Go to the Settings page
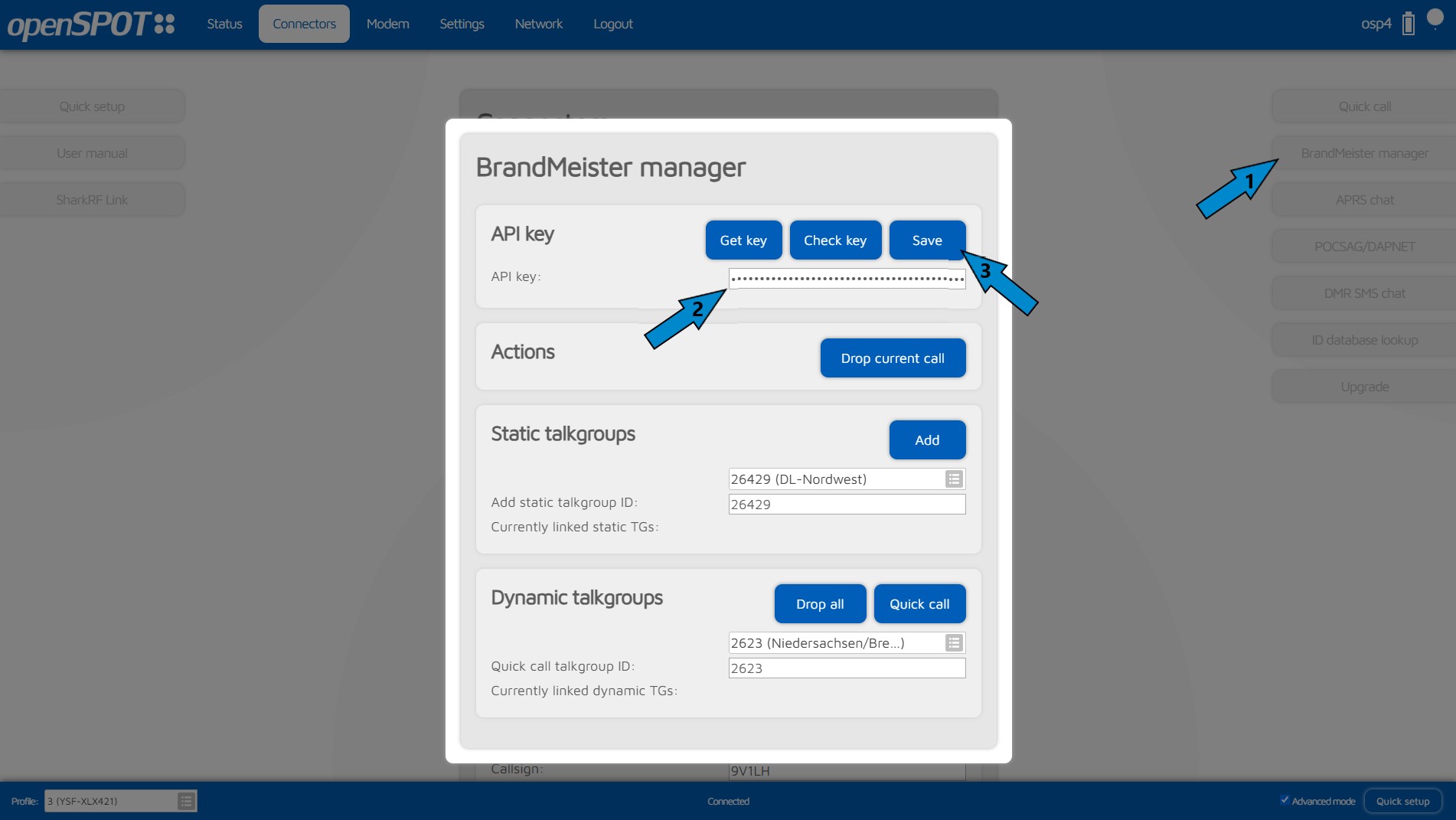 pyautogui.click(x=462, y=24)
